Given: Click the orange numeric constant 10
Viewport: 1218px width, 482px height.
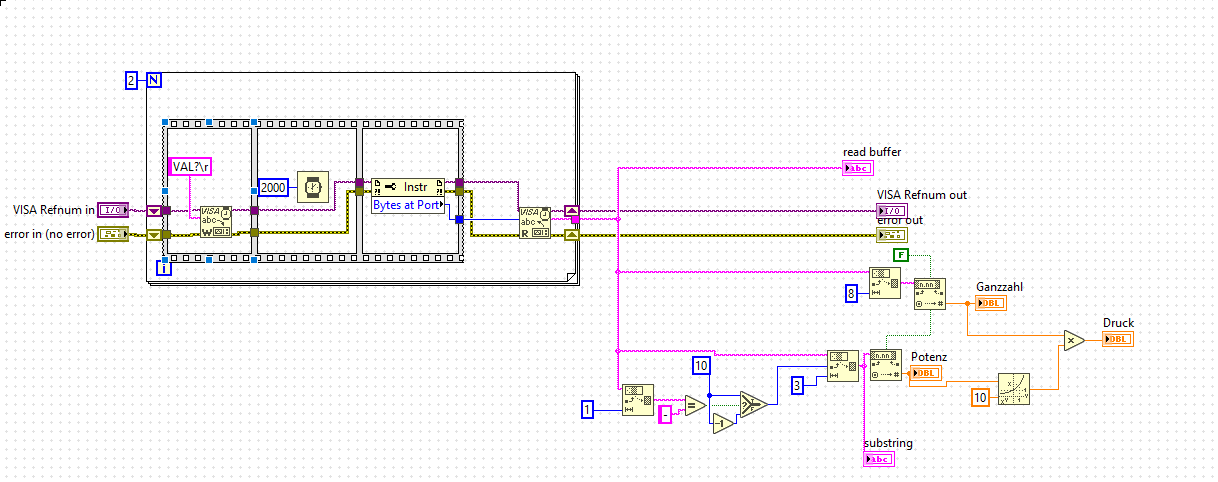Looking at the screenshot, I should [x=981, y=398].
